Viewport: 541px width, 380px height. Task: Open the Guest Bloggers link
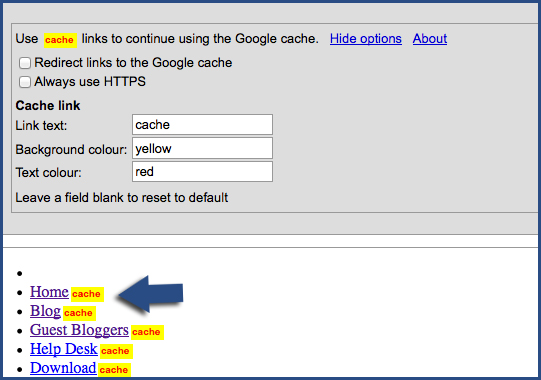(x=79, y=330)
